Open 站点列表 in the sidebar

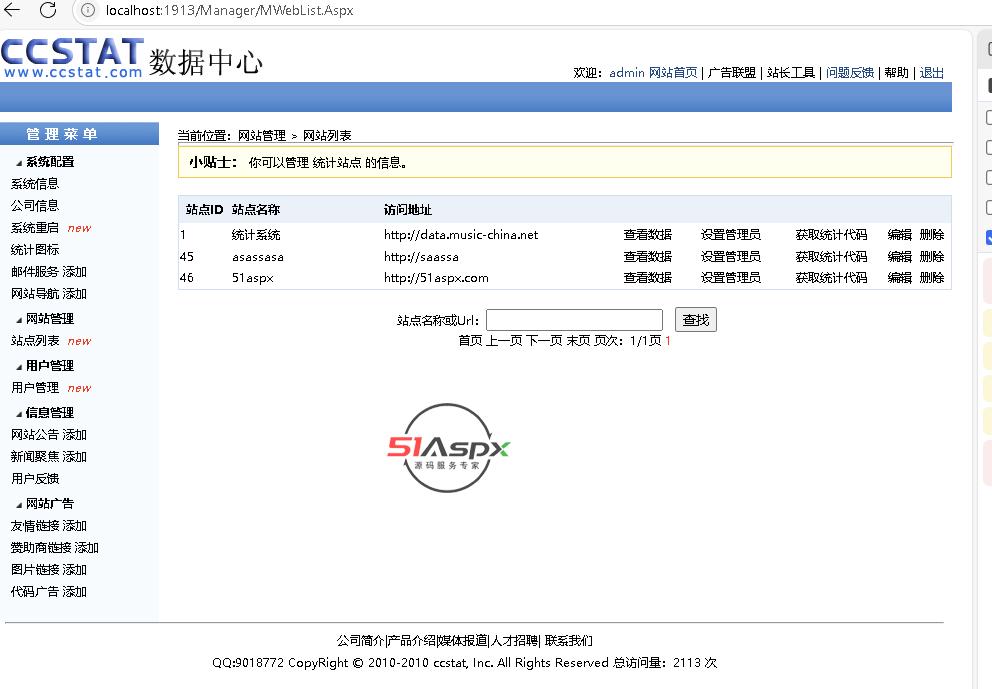point(35,341)
